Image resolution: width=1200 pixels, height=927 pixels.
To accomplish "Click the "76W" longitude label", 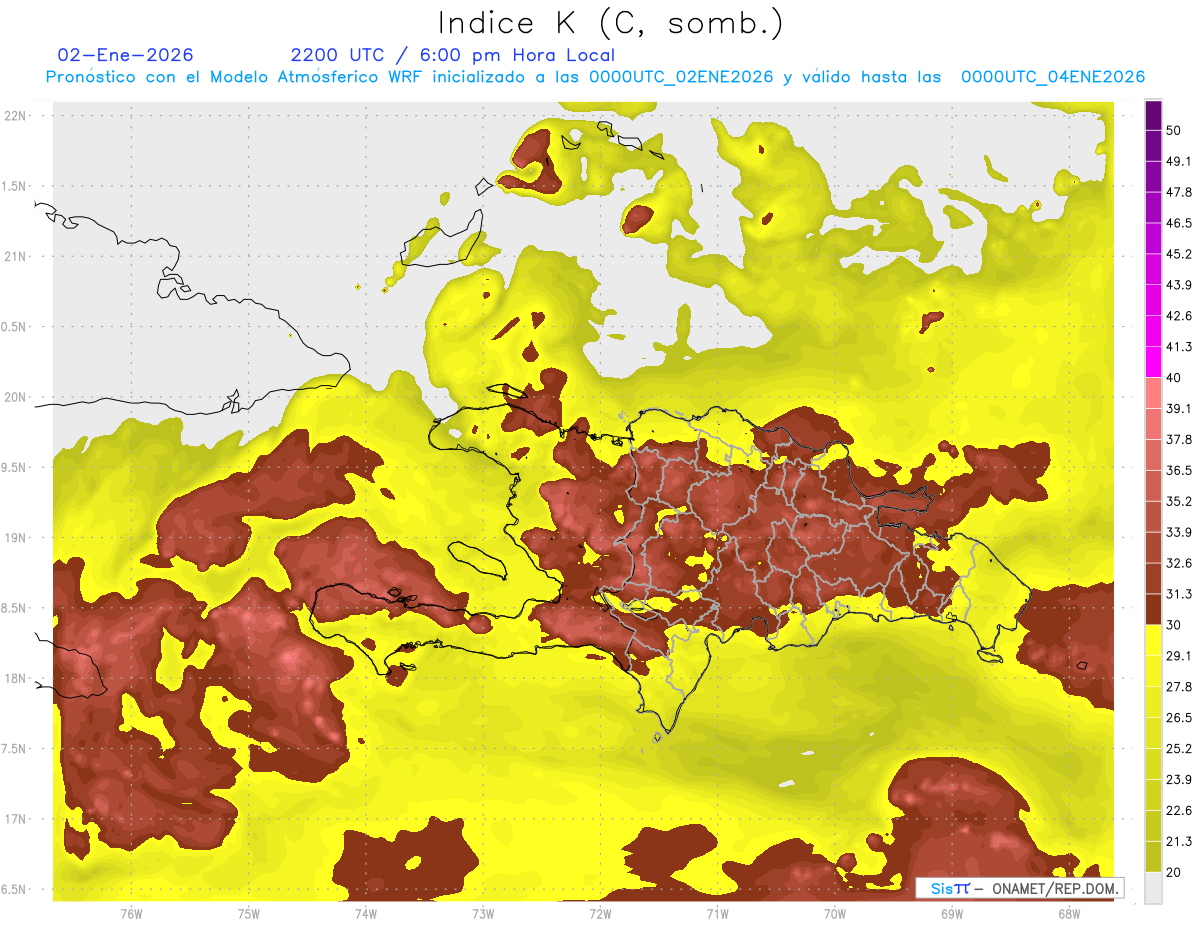I will pyautogui.click(x=131, y=913).
